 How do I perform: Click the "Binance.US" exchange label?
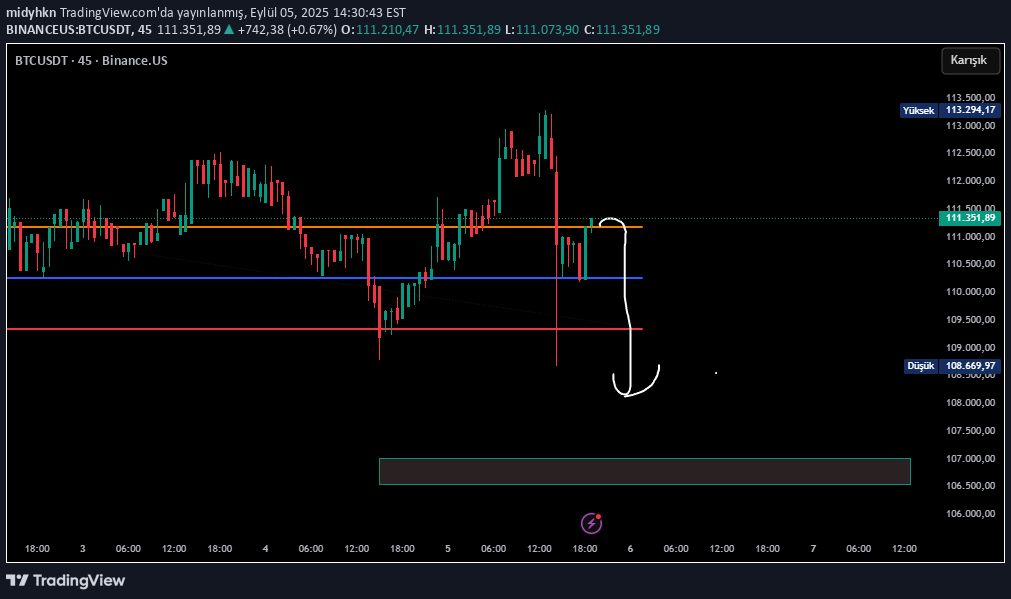[x=136, y=61]
